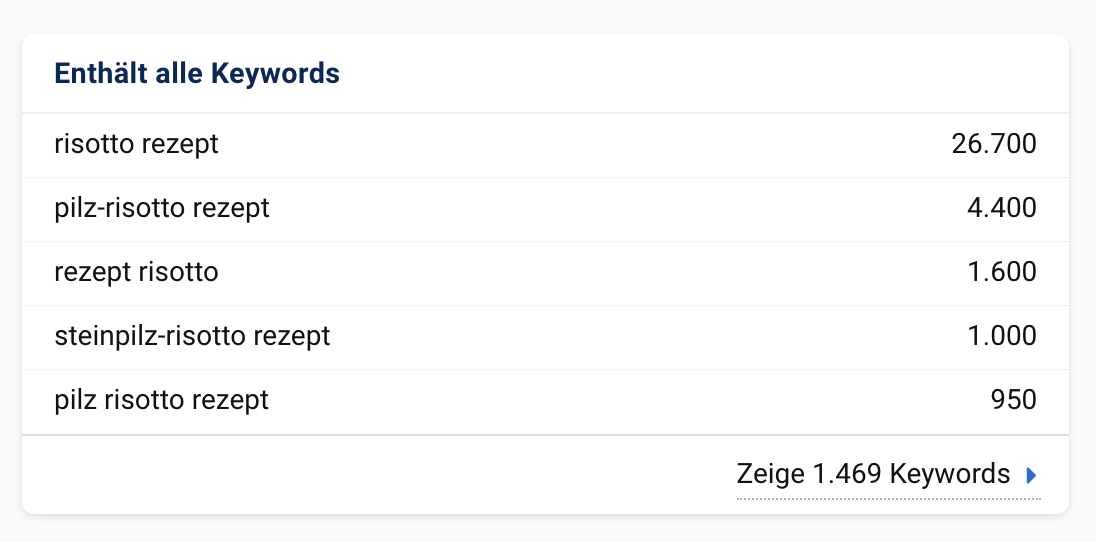Select the risotto rezept keyword
The width and height of the screenshot is (1096, 542).
136,144
